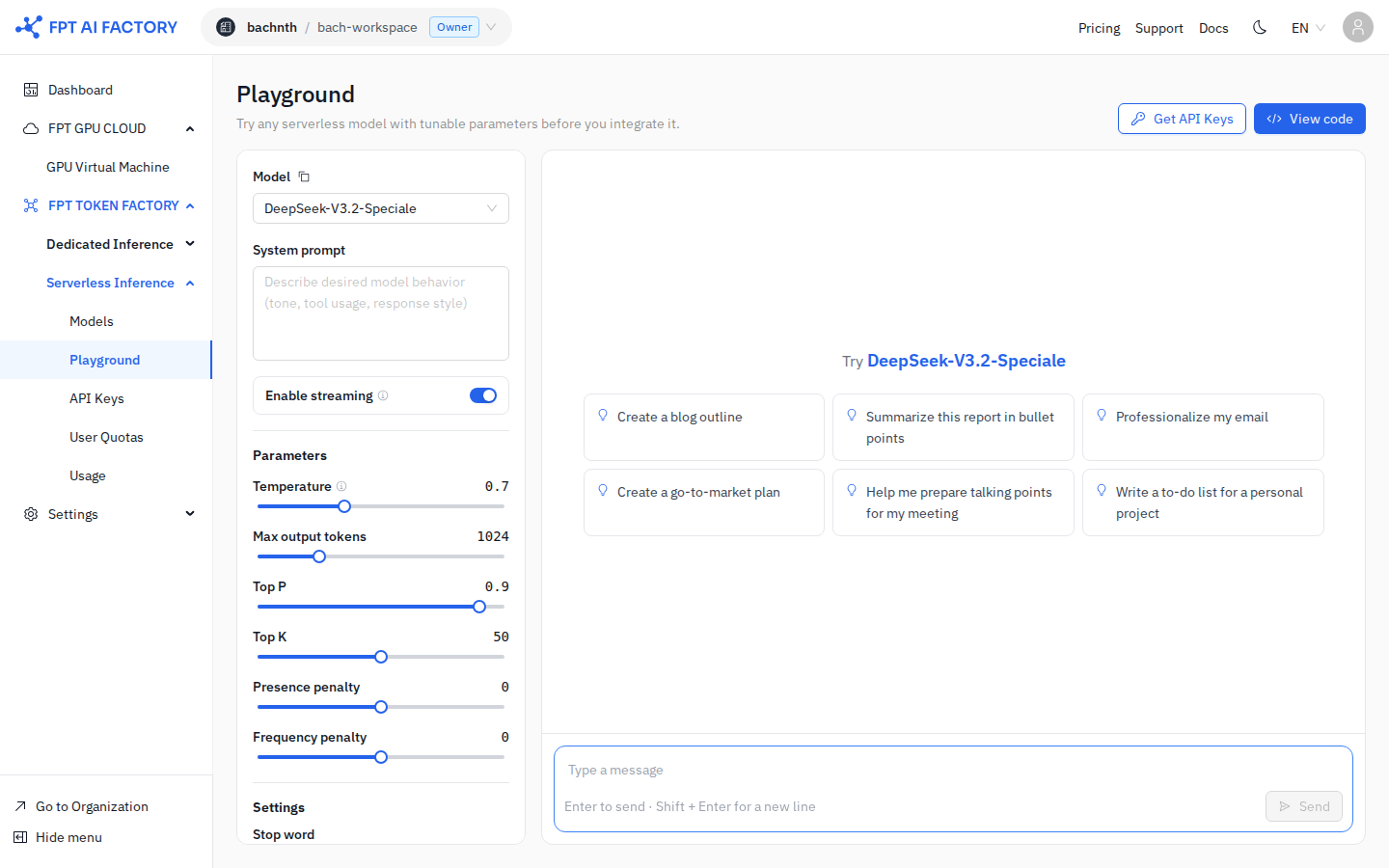Click the Top P slider handle

(x=479, y=607)
